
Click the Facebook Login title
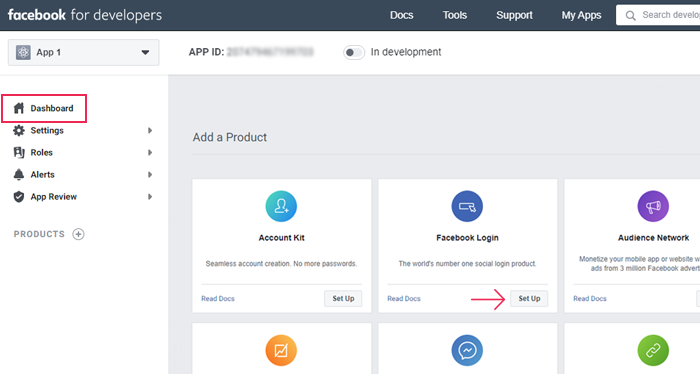tap(467, 238)
